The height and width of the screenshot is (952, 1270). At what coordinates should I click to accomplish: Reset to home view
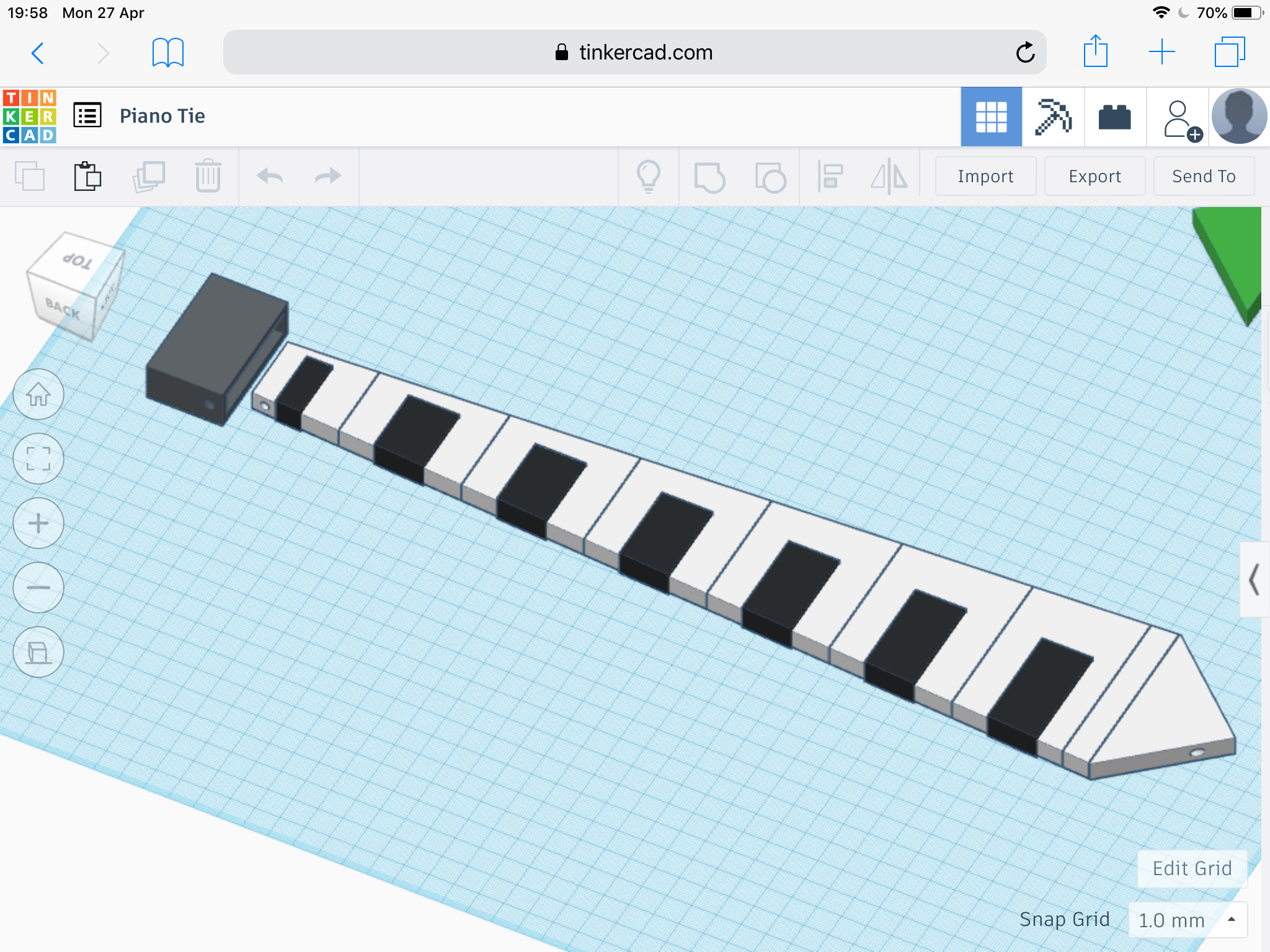point(38,394)
